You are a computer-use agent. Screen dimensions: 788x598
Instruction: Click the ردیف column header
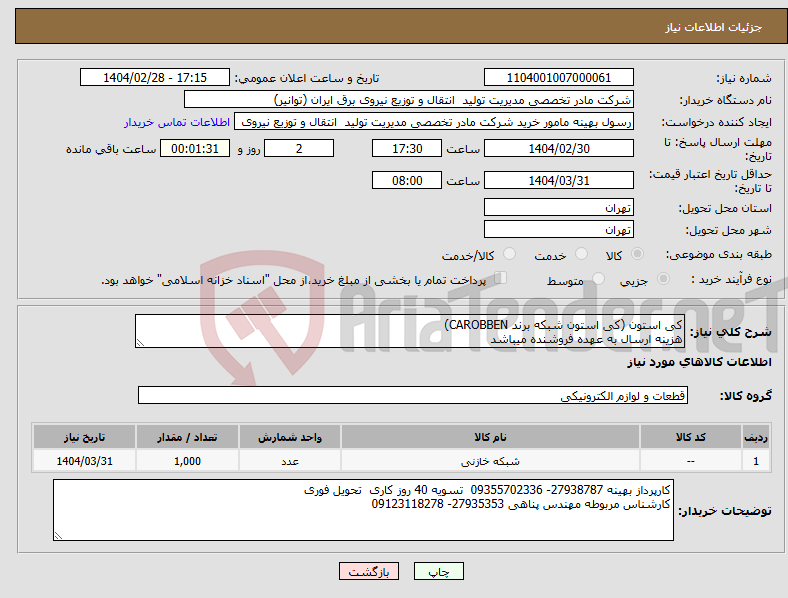[x=756, y=437]
